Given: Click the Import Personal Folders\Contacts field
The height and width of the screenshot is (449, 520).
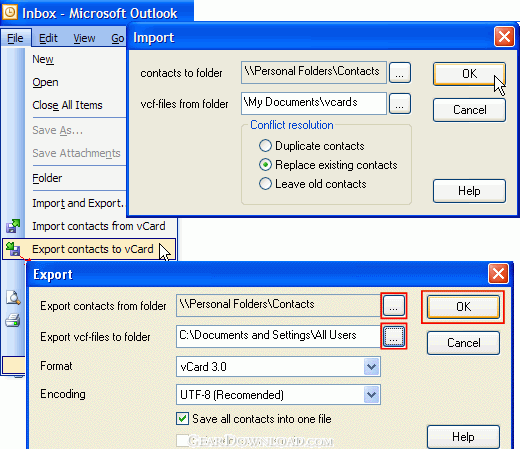Looking at the screenshot, I should [314, 72].
